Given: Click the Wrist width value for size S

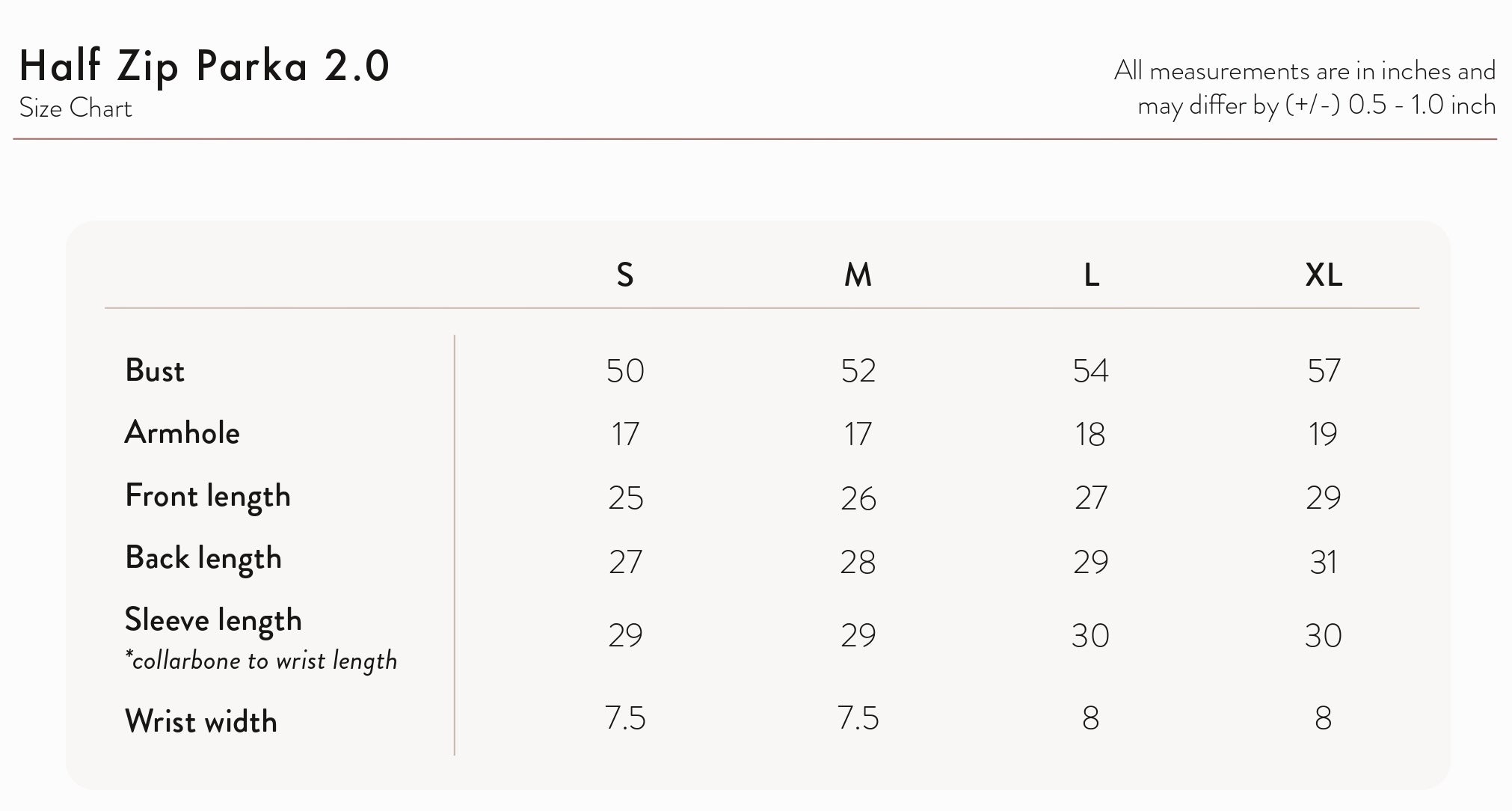Looking at the screenshot, I should point(625,719).
